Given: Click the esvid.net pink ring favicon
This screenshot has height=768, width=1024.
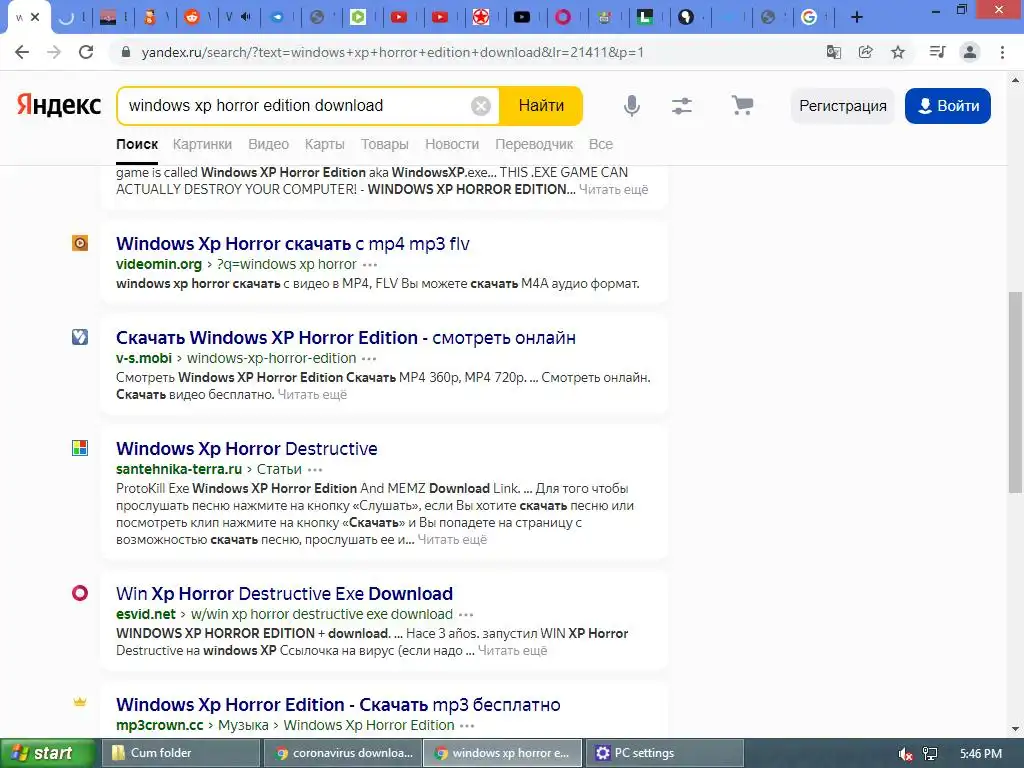Looking at the screenshot, I should pos(80,593).
